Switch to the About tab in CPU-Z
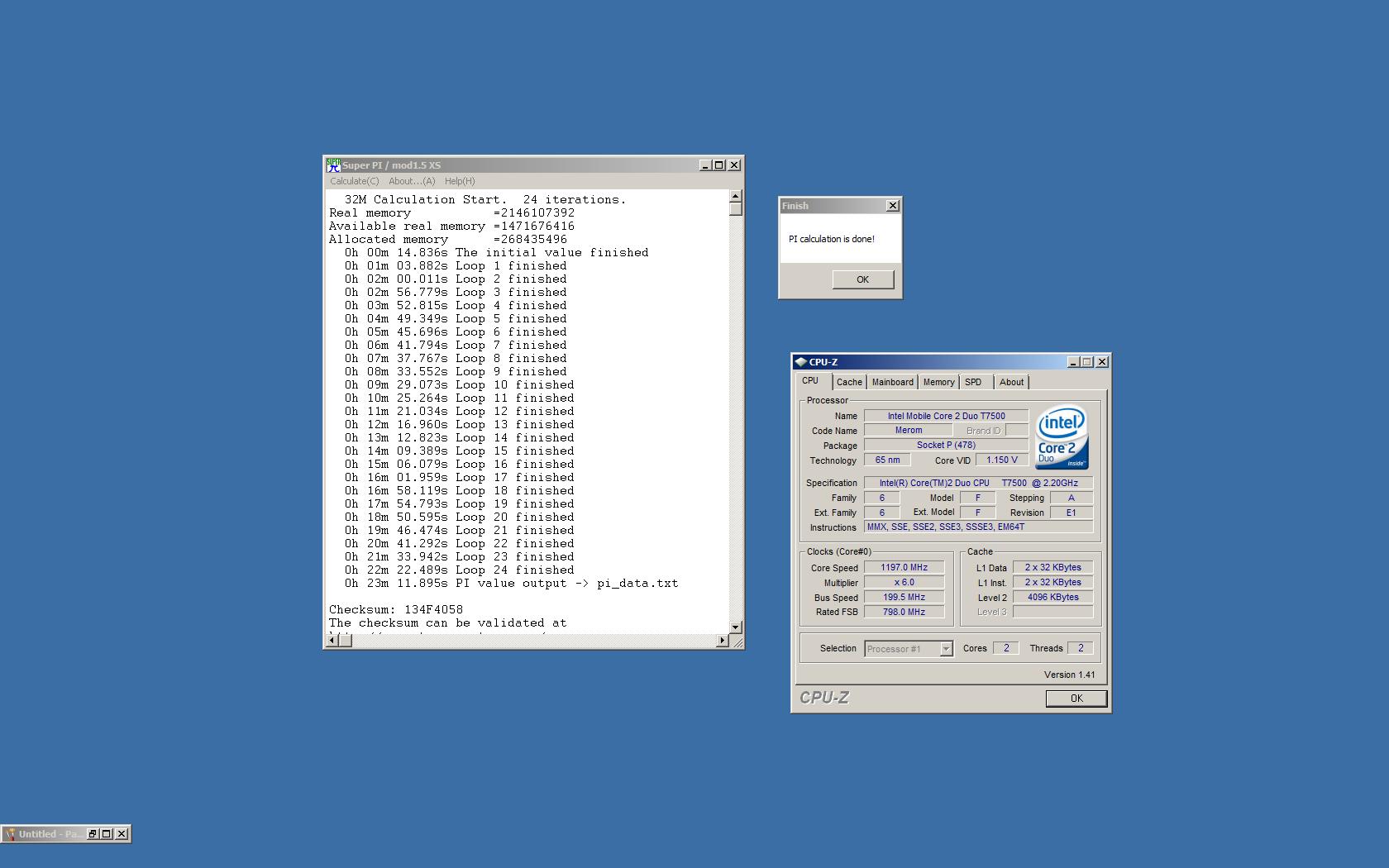The width and height of the screenshot is (1389, 868). pyautogui.click(x=1011, y=382)
